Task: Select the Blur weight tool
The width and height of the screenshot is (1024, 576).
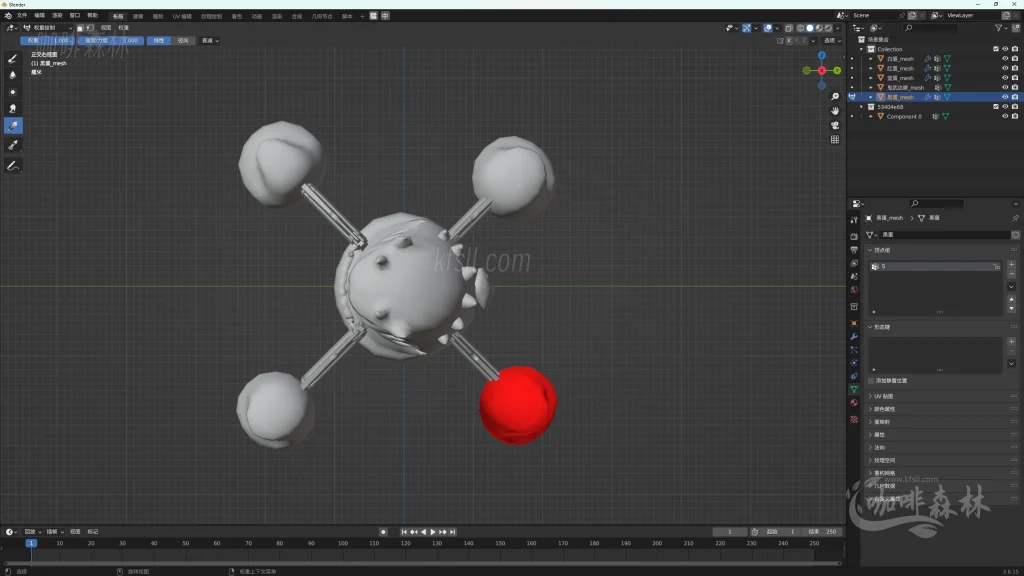Action: pyautogui.click(x=14, y=75)
